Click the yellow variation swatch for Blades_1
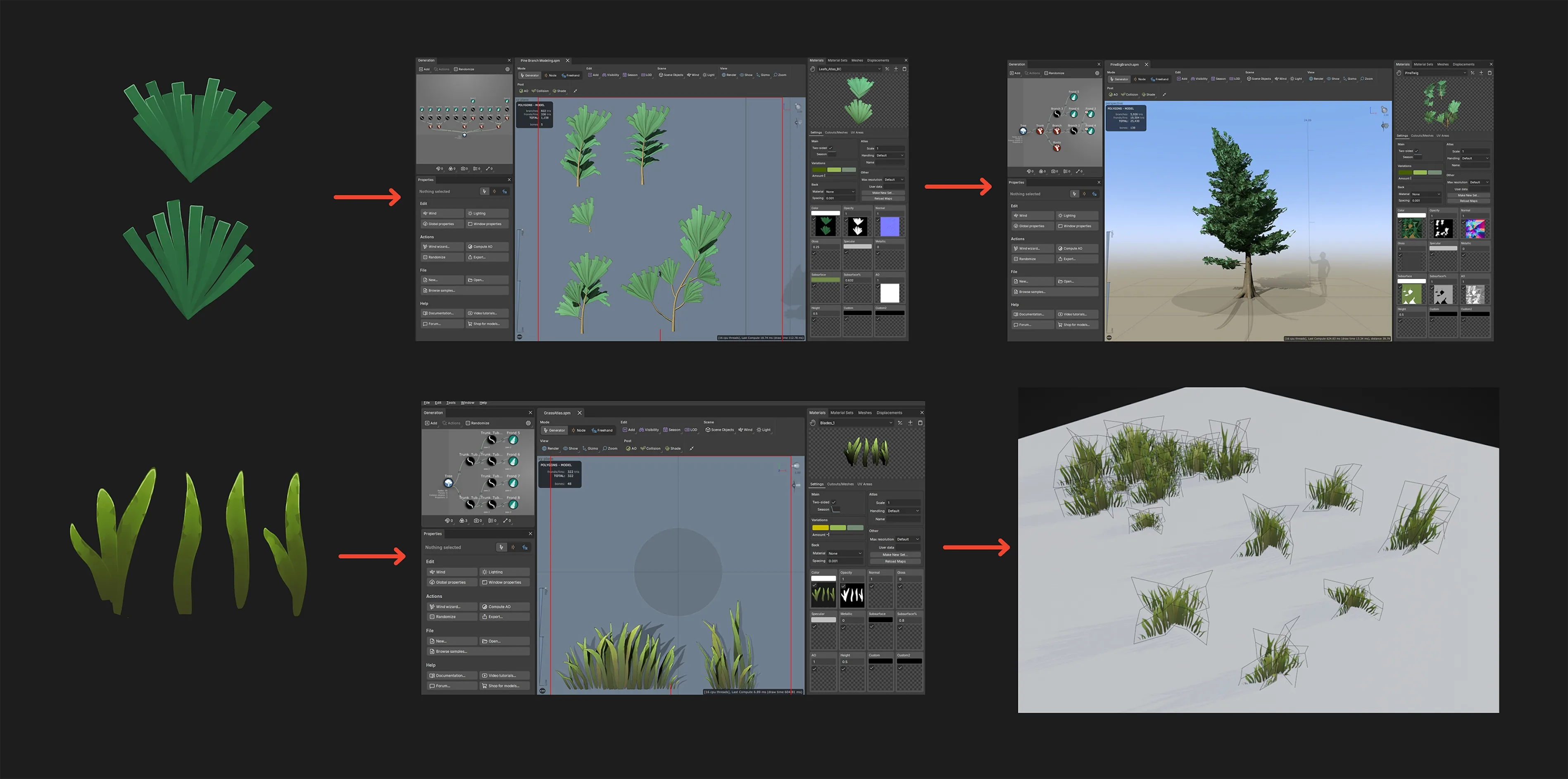Image resolution: width=1568 pixels, height=779 pixels. click(x=820, y=527)
